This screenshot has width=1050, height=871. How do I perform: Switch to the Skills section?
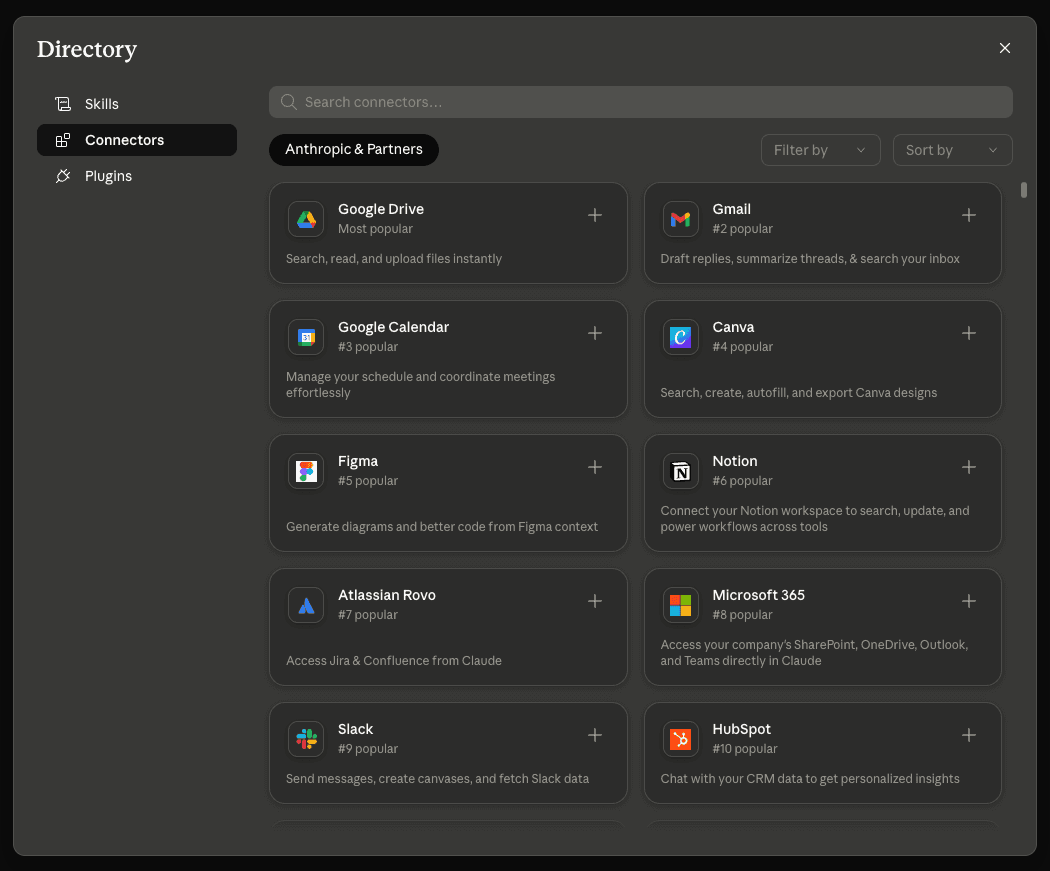pos(137,104)
